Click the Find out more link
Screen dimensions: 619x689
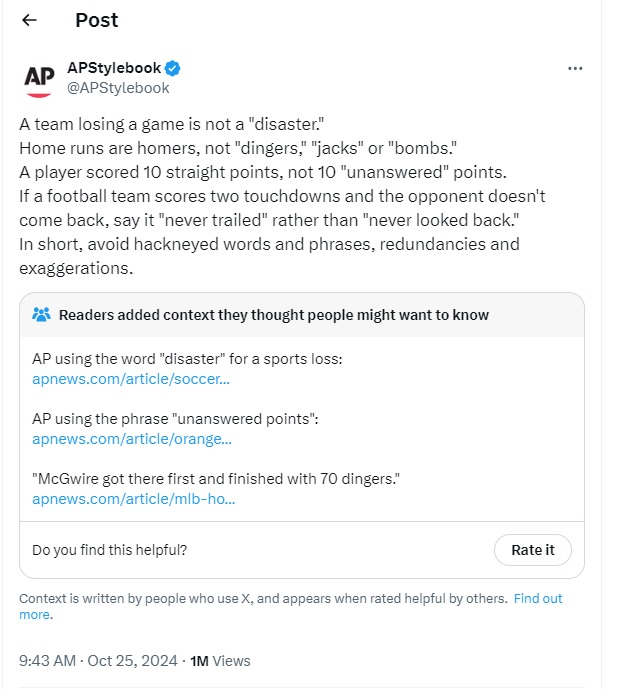click(537, 599)
